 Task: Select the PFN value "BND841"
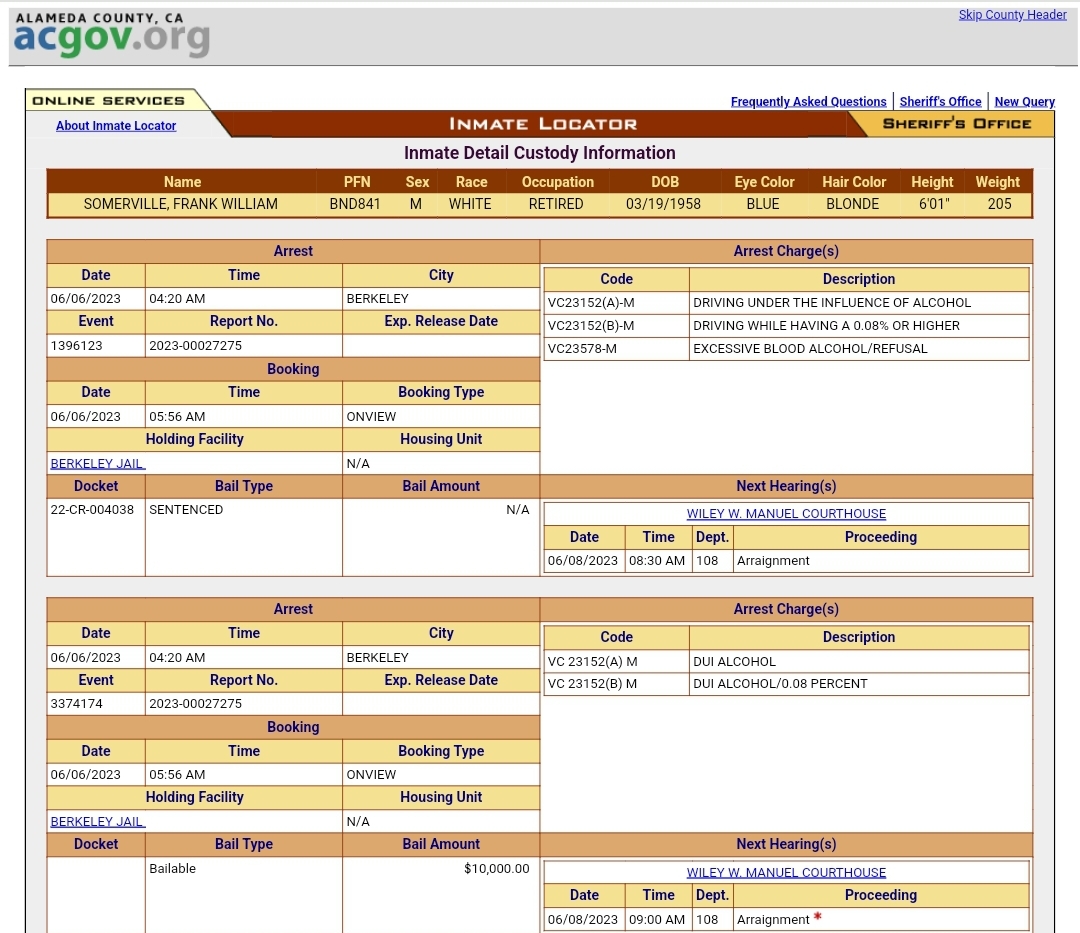[355, 204]
